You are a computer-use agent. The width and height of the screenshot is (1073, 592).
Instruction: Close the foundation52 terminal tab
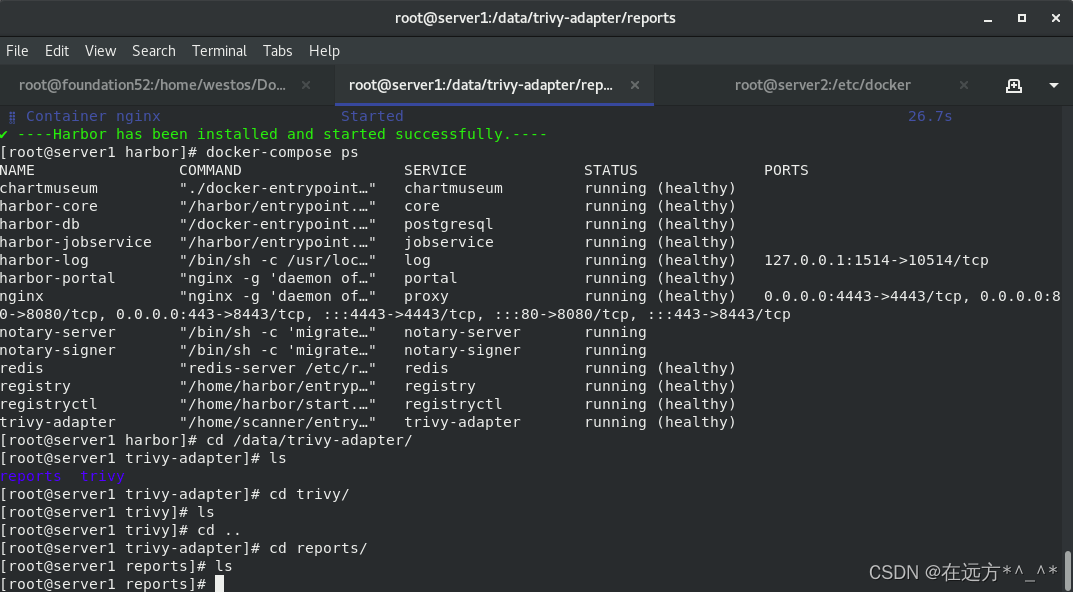click(x=306, y=85)
